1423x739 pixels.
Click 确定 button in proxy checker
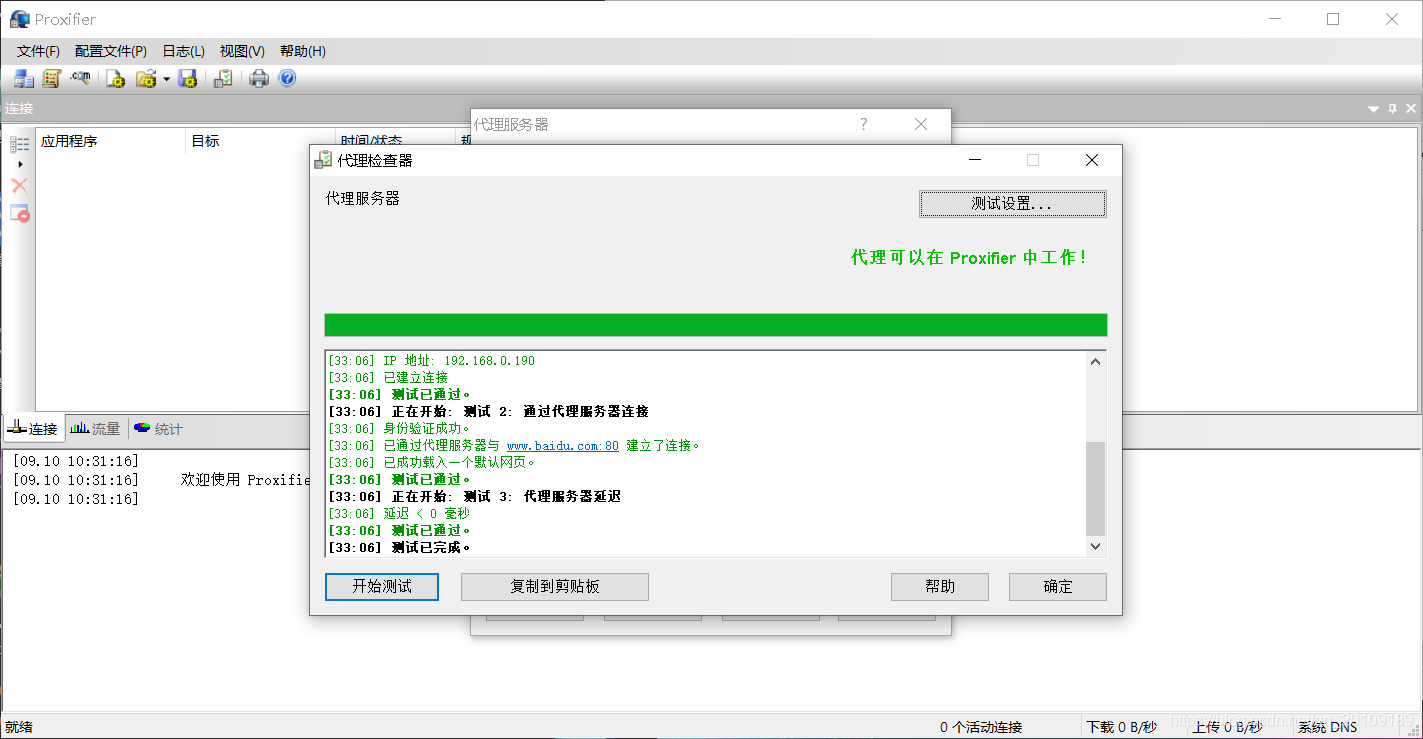(1058, 587)
